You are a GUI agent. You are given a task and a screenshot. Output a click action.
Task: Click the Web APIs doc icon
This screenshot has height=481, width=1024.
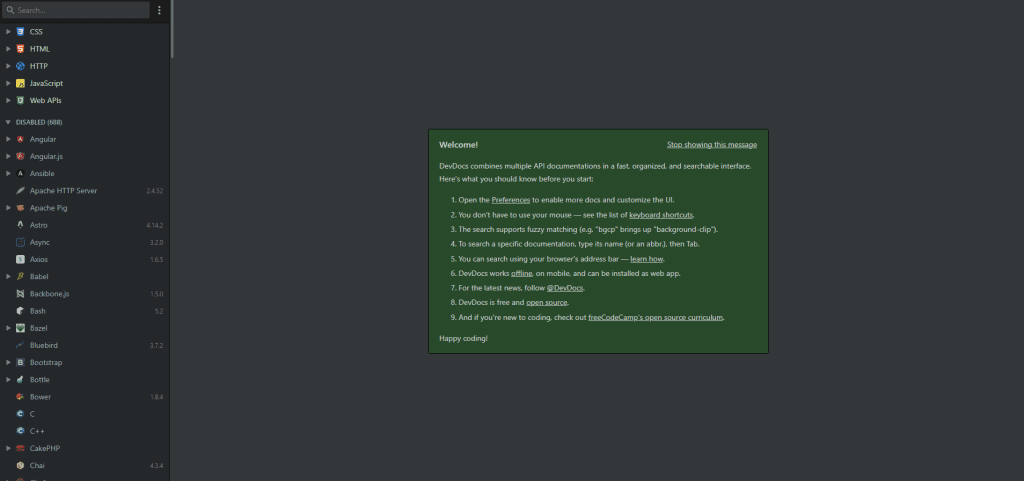coord(20,101)
